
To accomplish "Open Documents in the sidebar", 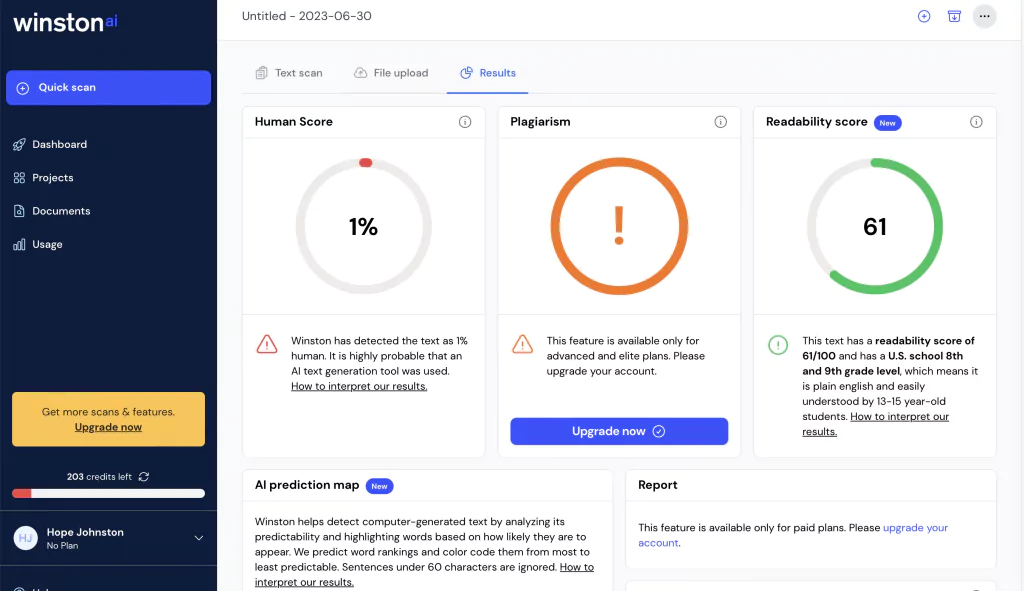I will tap(61, 211).
